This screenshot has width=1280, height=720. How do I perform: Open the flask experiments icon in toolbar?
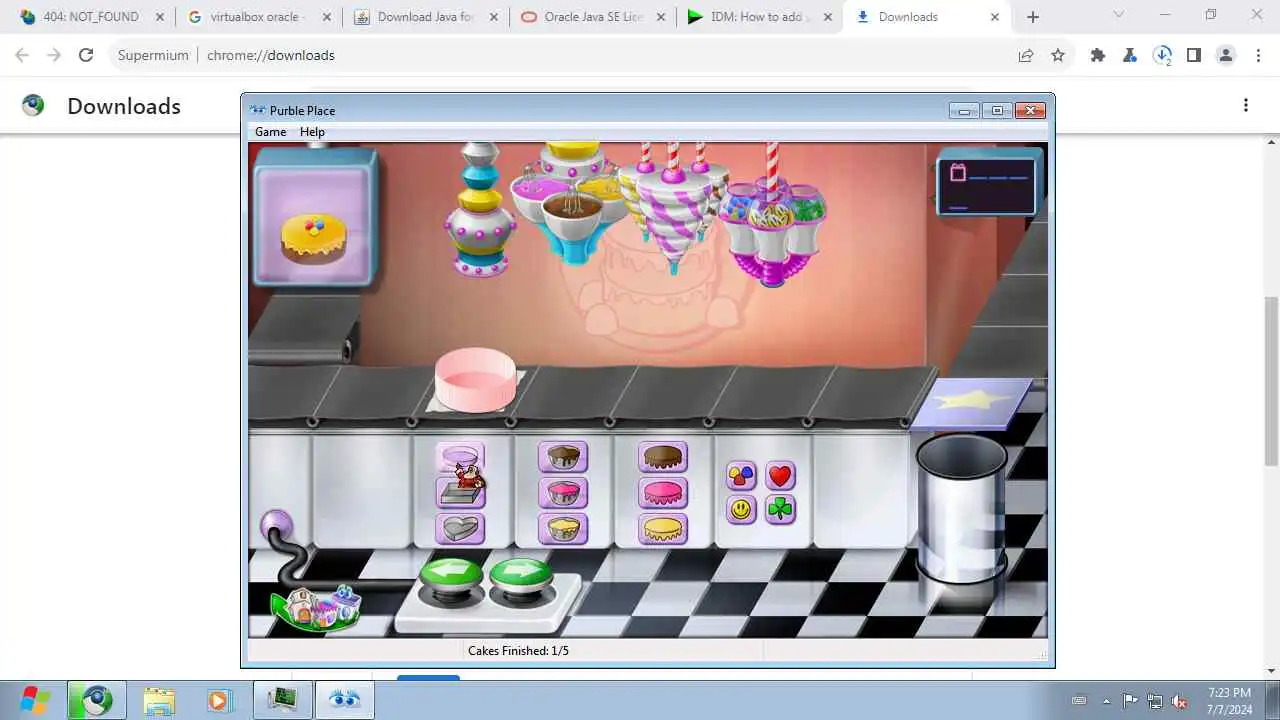pos(1130,55)
